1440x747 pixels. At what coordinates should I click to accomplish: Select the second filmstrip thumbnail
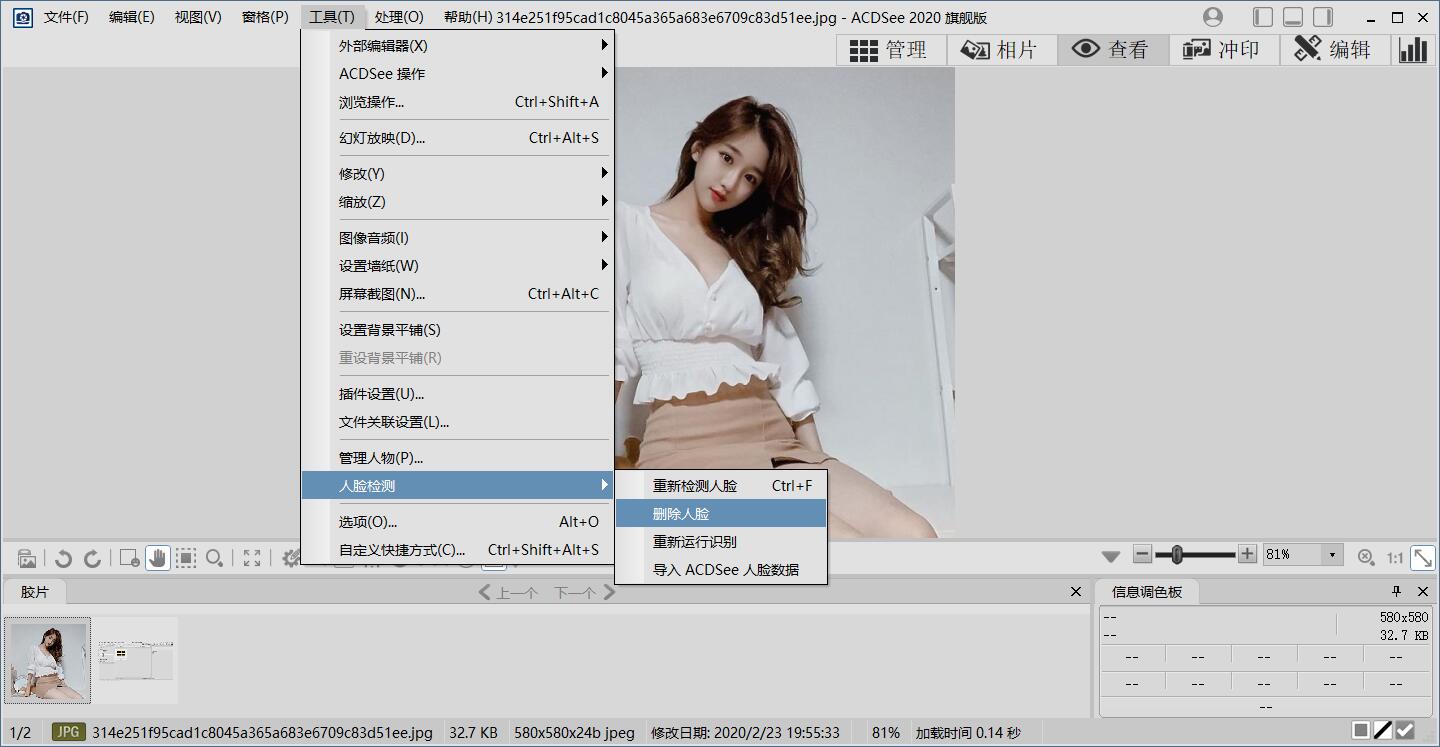[137, 660]
